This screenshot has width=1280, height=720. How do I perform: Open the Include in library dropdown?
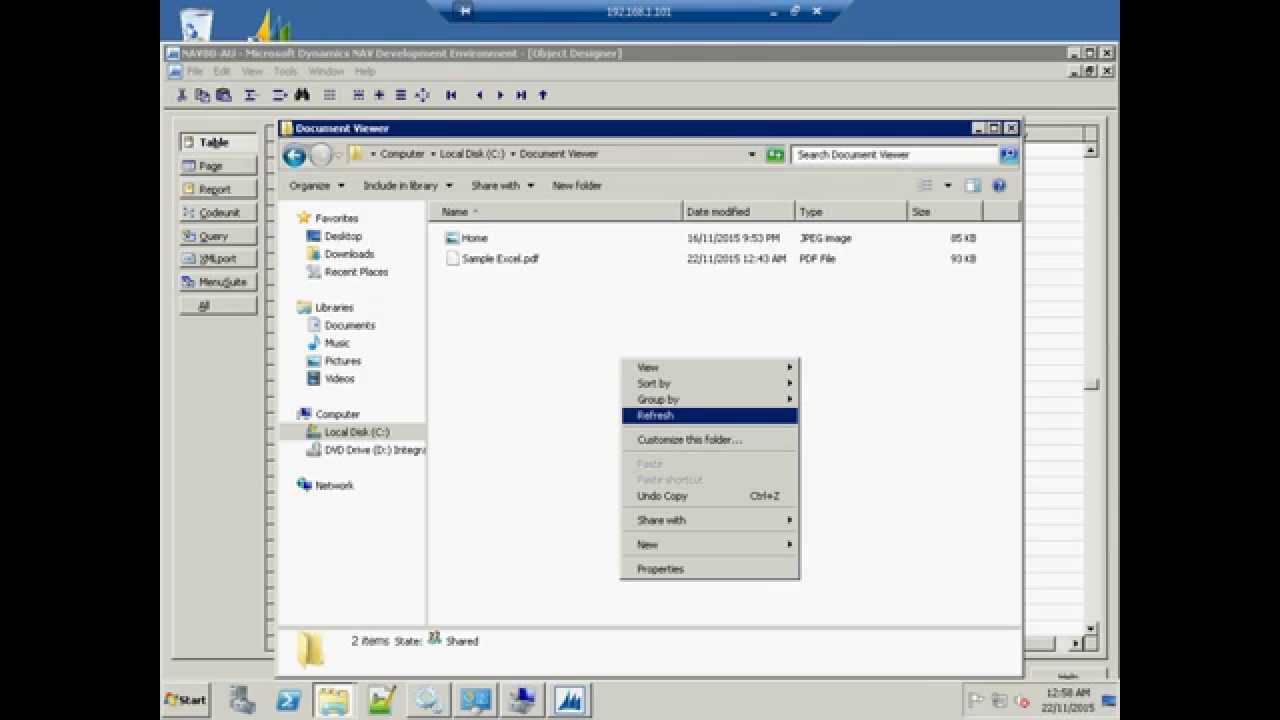(408, 186)
